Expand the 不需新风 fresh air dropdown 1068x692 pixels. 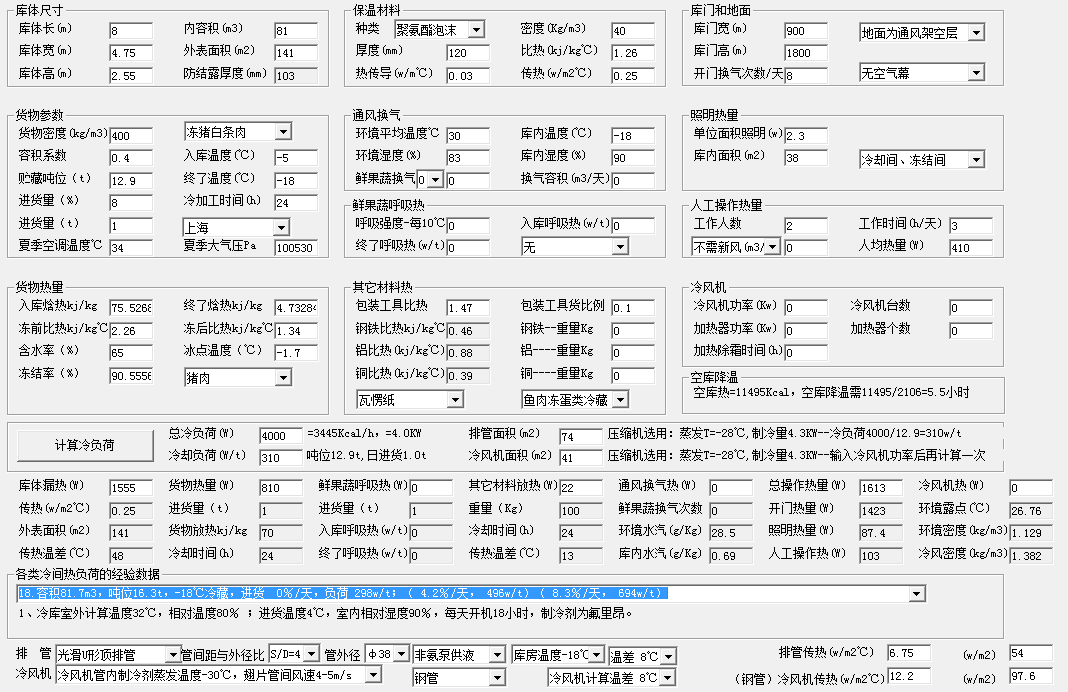773,247
